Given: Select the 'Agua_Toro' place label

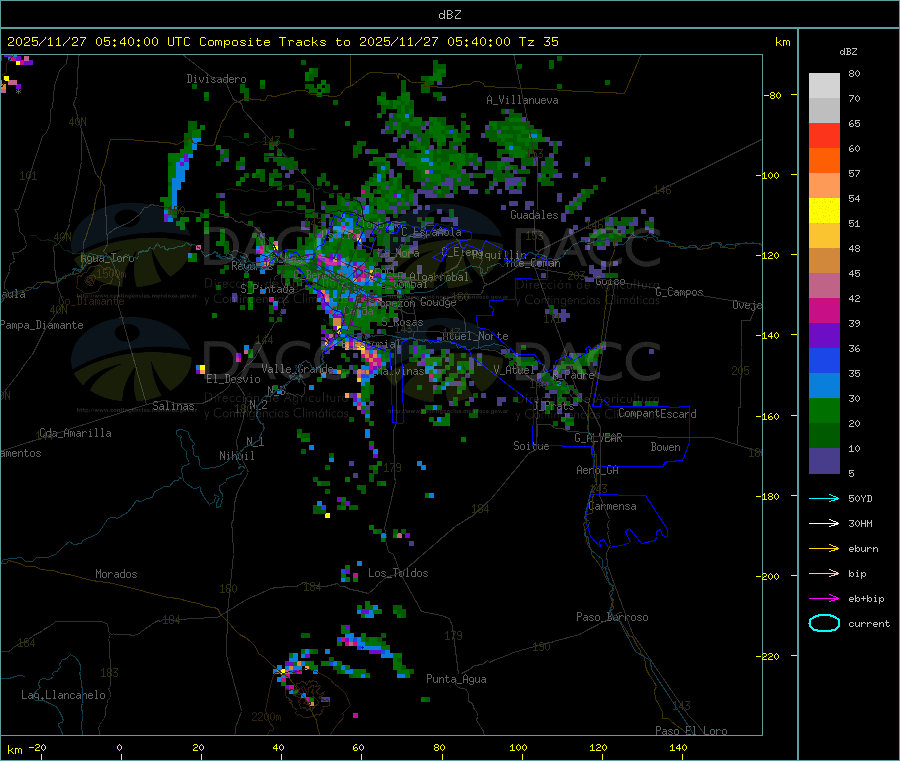Looking at the screenshot, I should coord(107,258).
